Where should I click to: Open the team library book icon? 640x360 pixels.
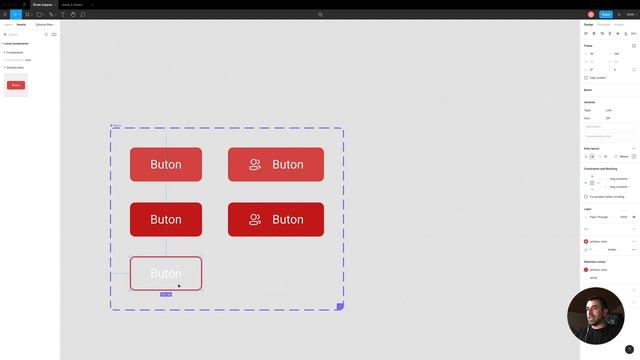46,35
